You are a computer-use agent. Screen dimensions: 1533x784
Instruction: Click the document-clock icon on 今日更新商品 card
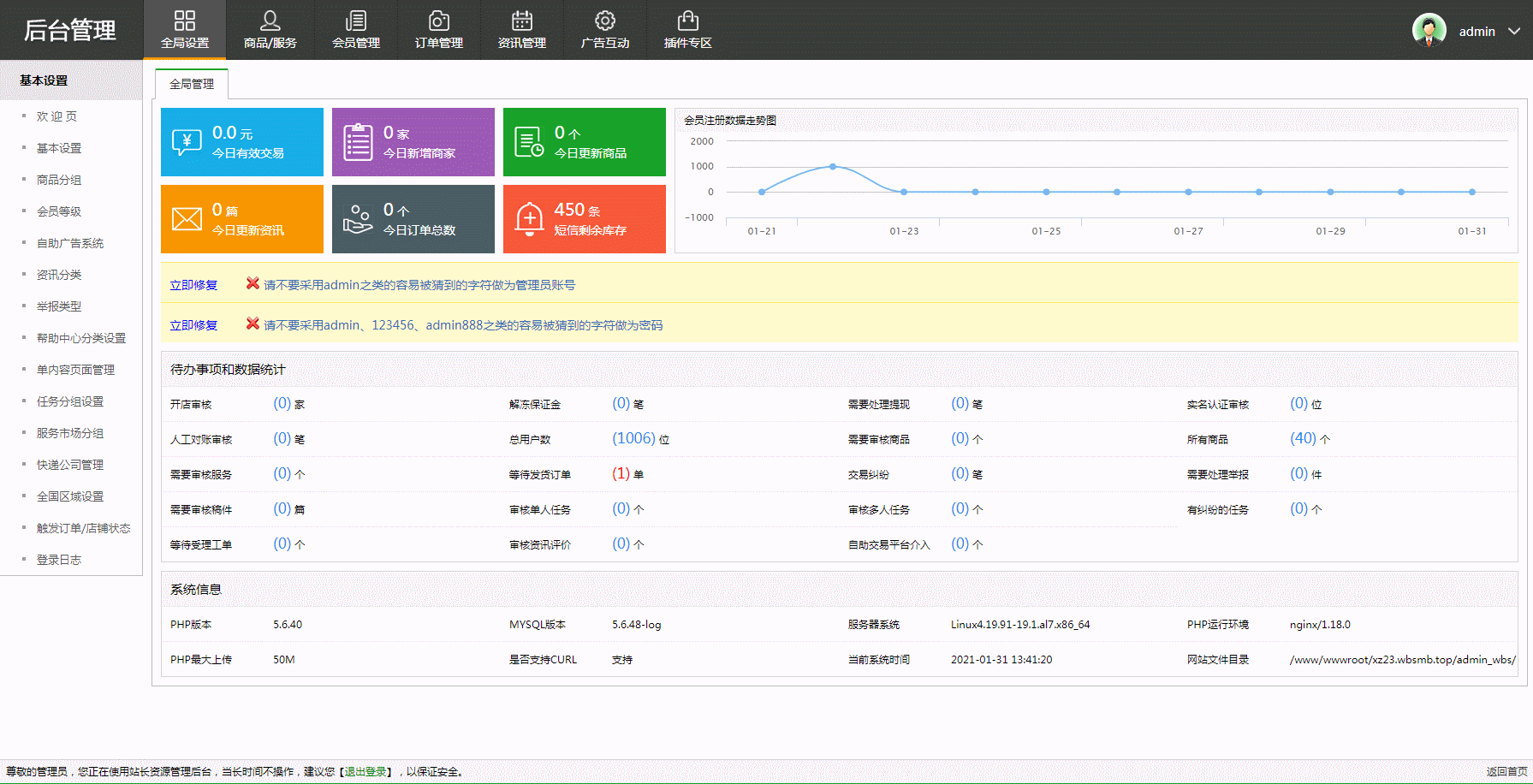click(x=529, y=142)
